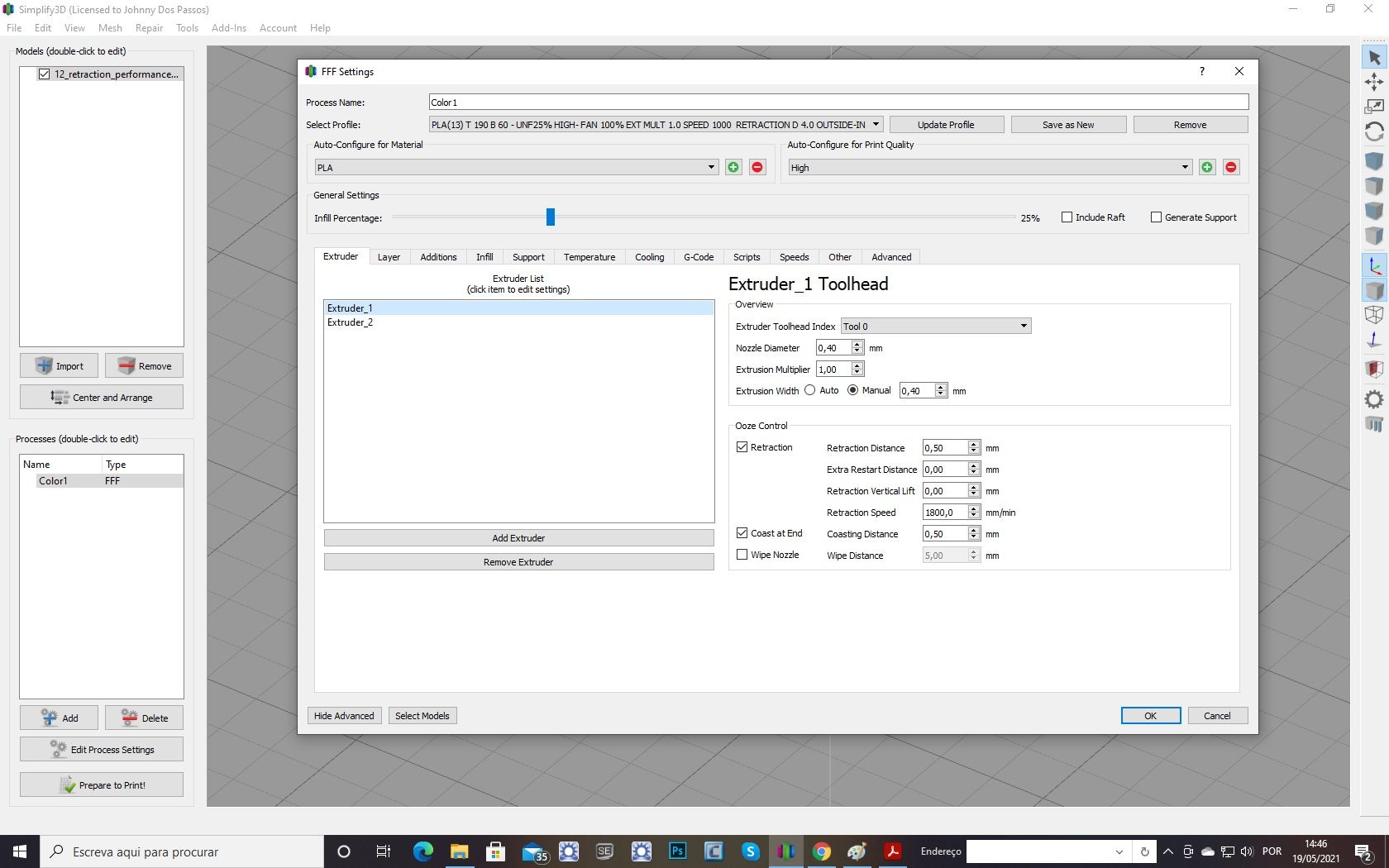The image size is (1389, 868).
Task: Open the Advanced tab
Action: point(891,257)
